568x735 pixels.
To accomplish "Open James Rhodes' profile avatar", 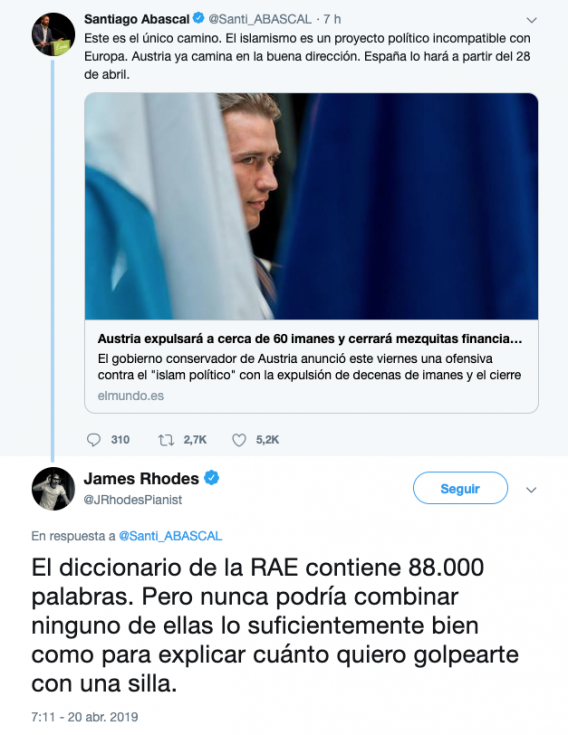I will click(x=53, y=488).
